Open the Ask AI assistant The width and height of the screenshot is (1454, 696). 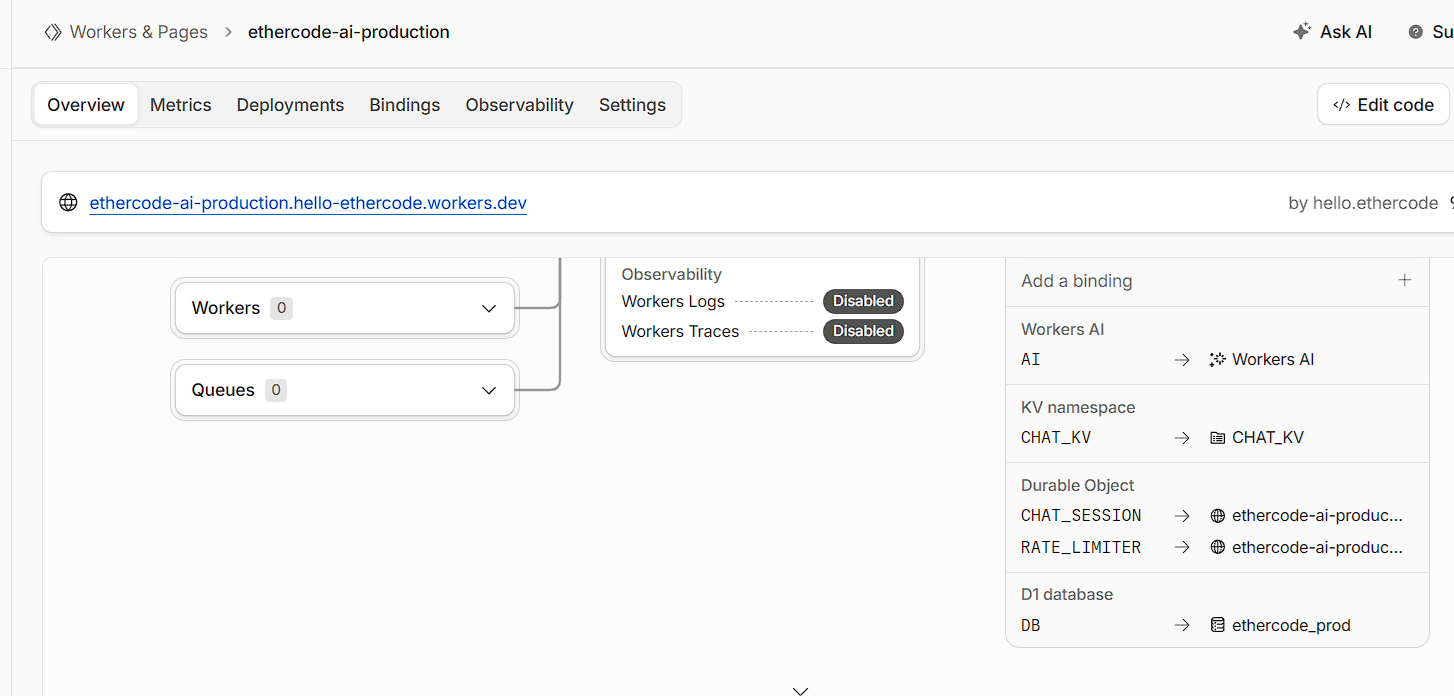[1332, 32]
